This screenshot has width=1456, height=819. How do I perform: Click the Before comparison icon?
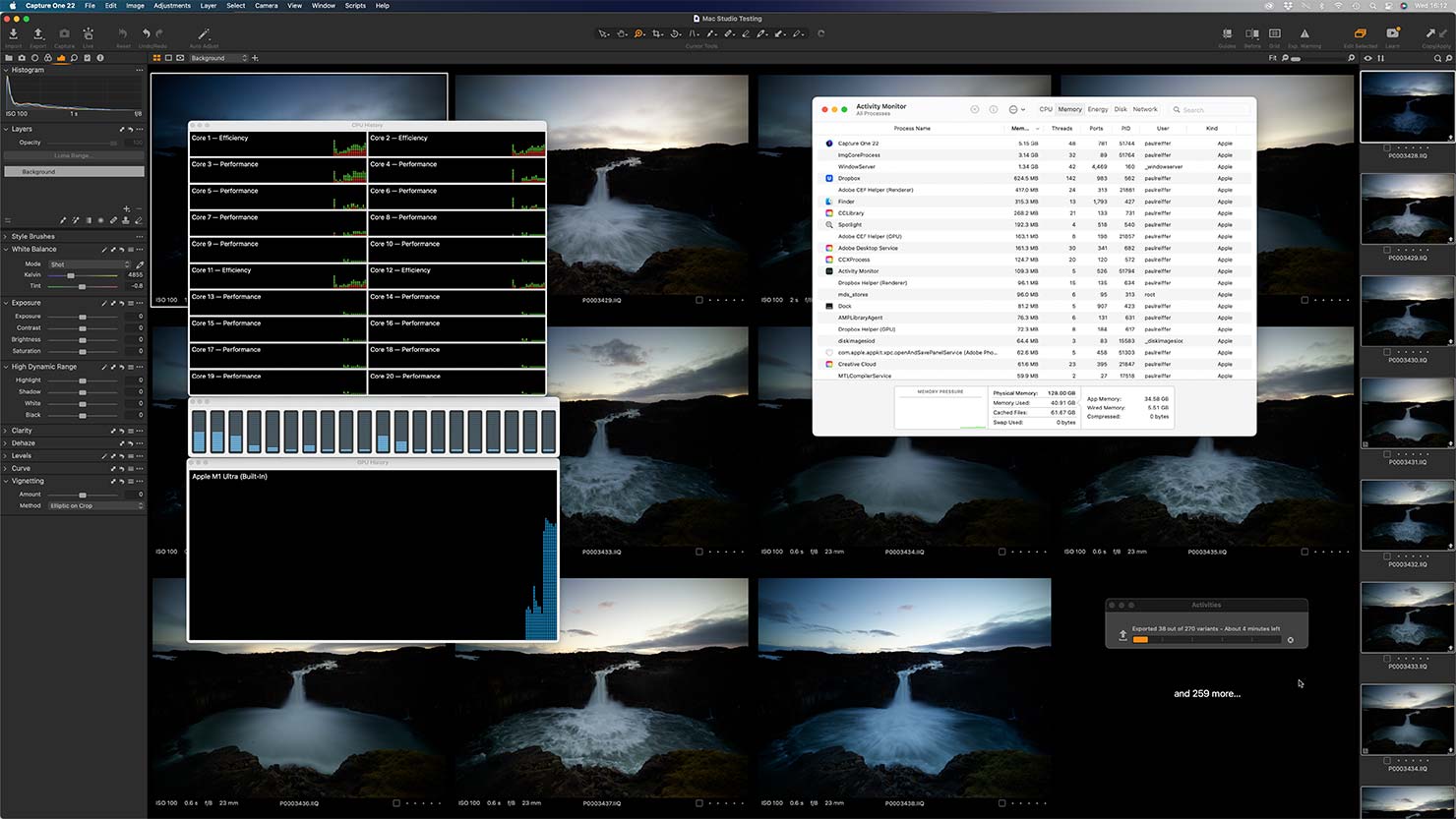[1251, 34]
